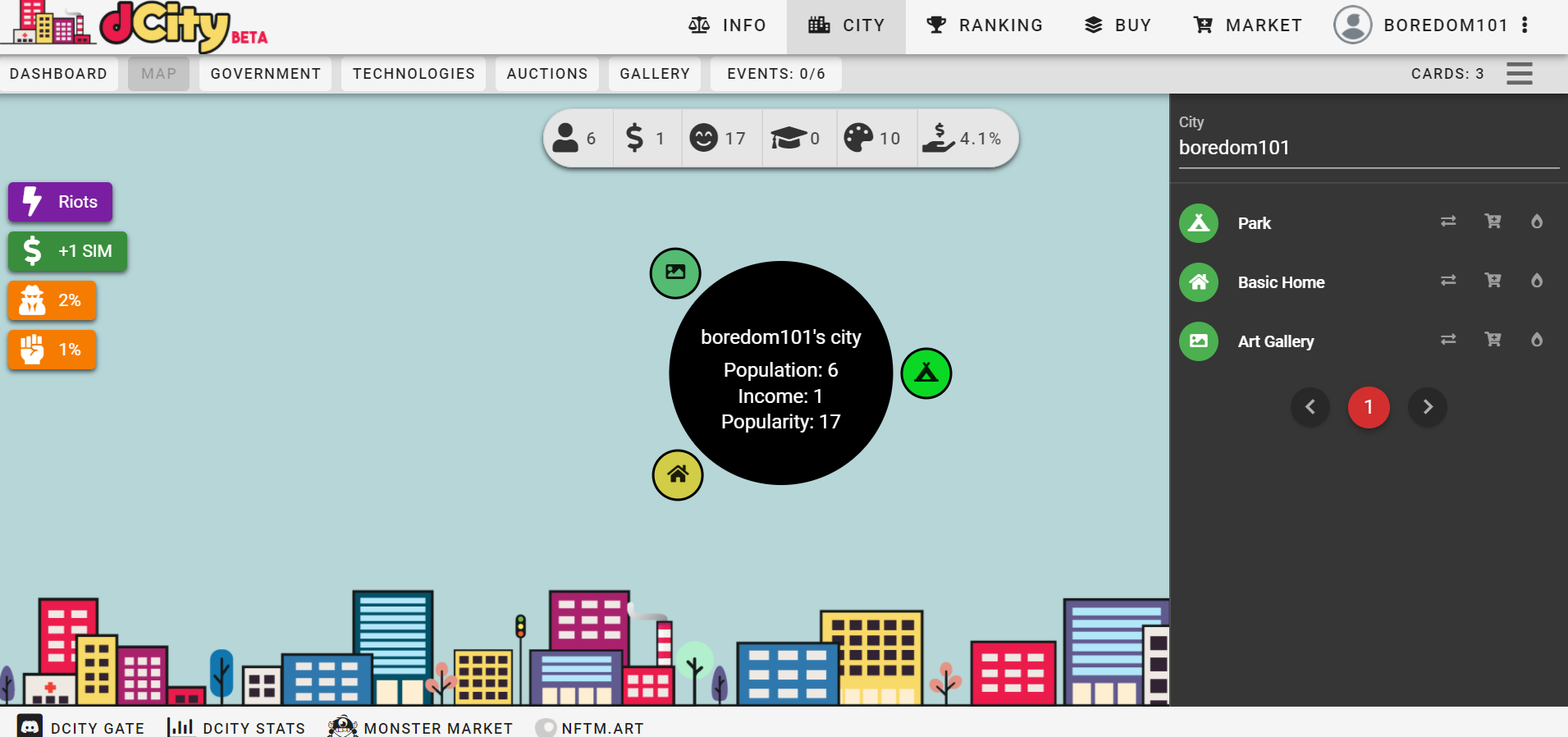The height and width of the screenshot is (737, 1568).
Task: Click the burn flame icon for Park
Action: pyautogui.click(x=1536, y=222)
